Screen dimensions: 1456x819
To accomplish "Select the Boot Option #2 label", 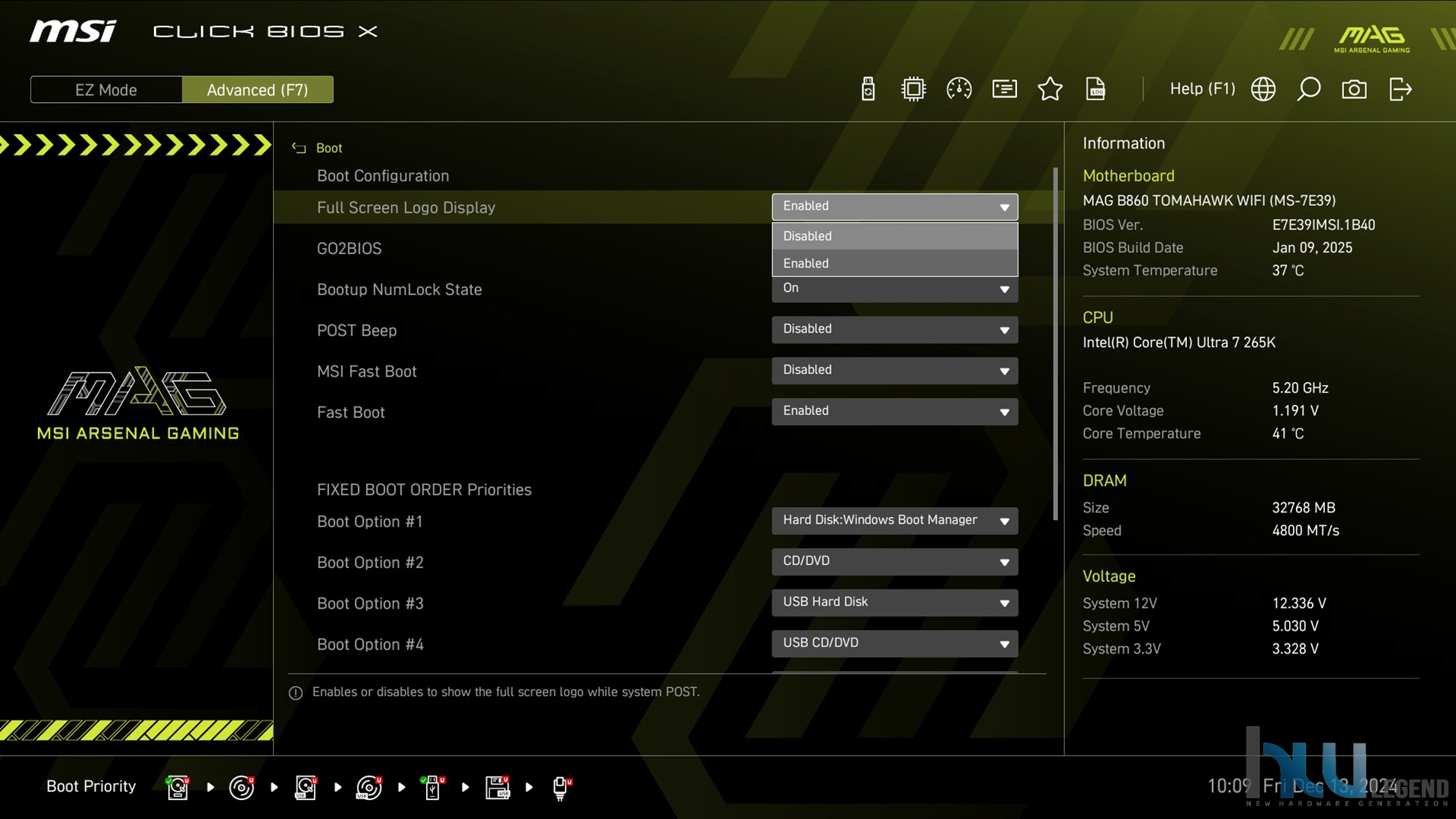I will tap(370, 563).
